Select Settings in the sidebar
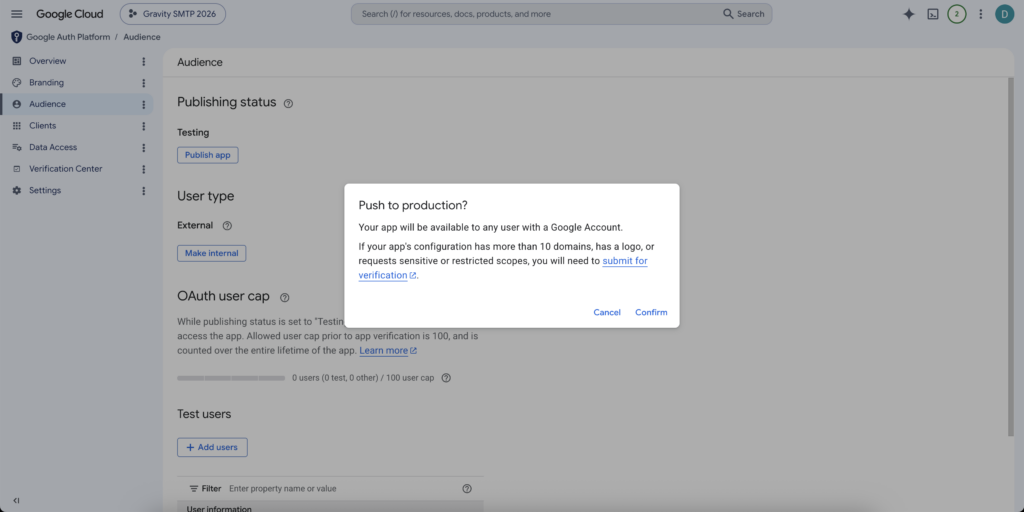 (x=45, y=190)
